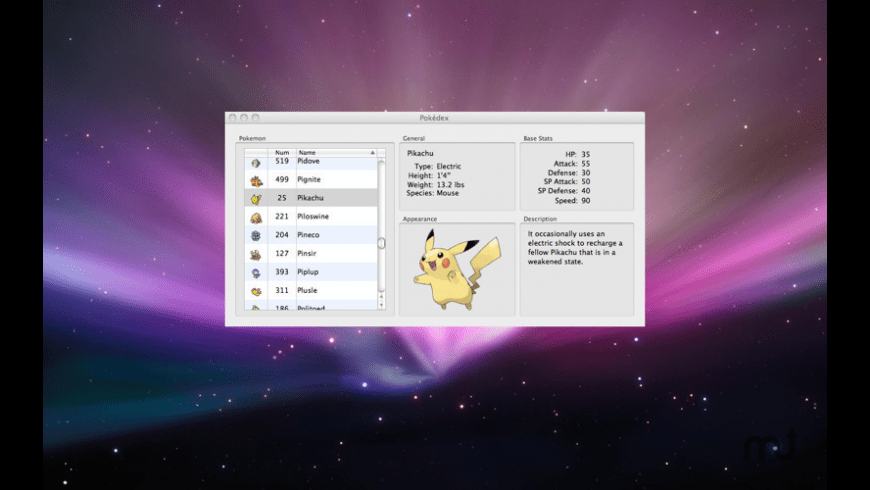
Task: Click the Pokédex window title bar
Action: tap(434, 118)
